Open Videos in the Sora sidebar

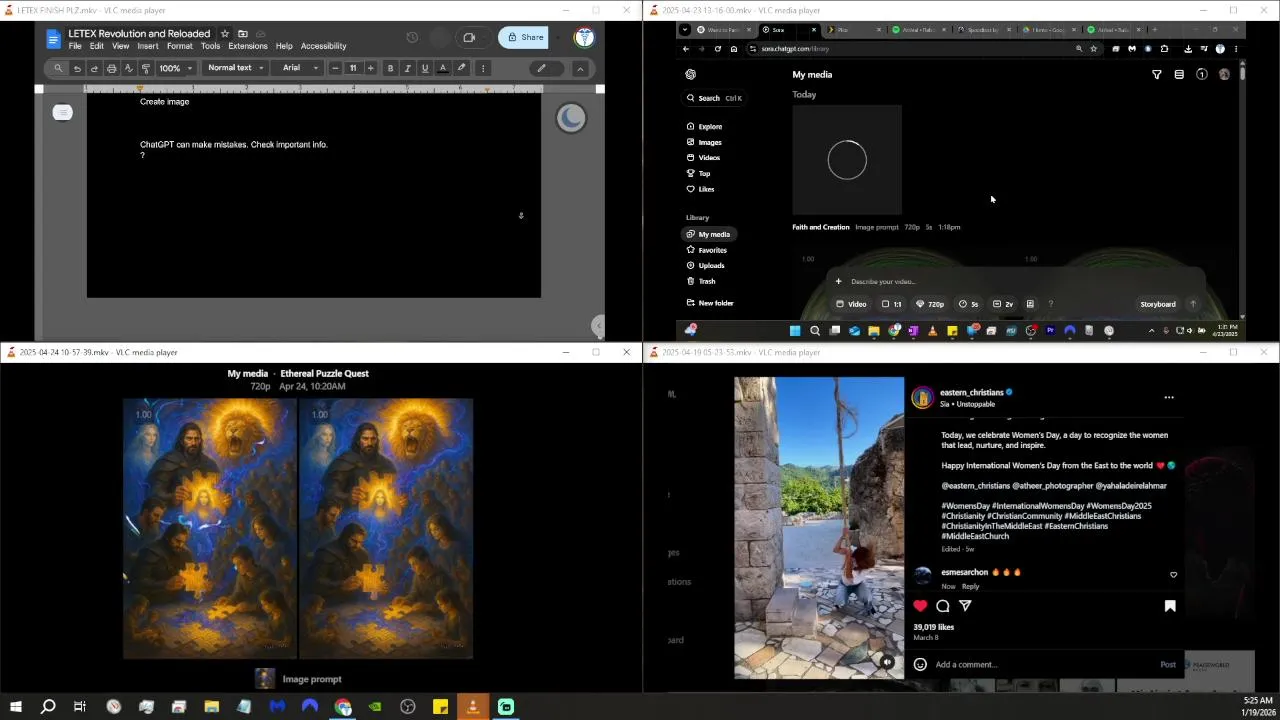(703, 158)
